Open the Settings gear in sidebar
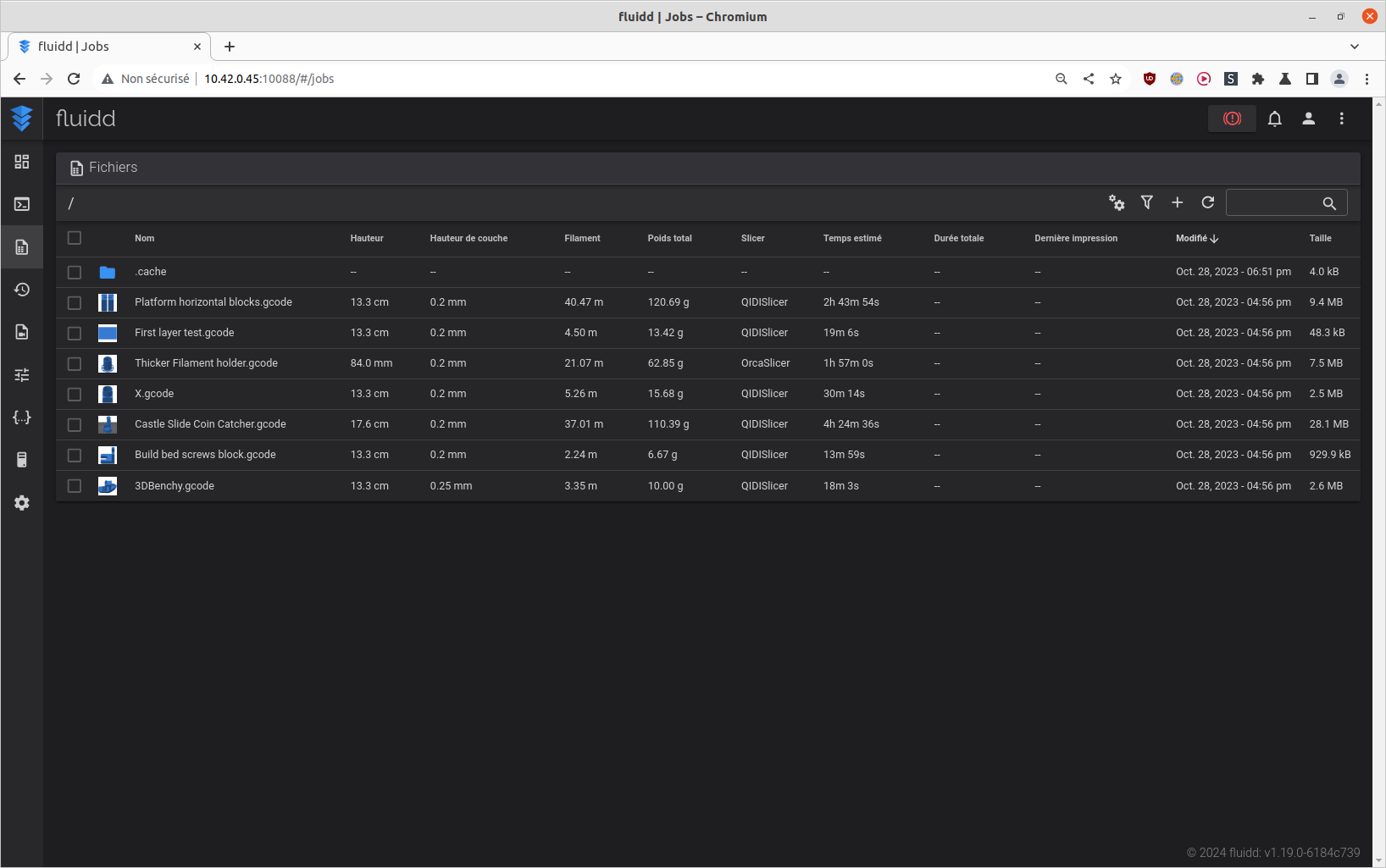Viewport: 1386px width, 868px height. pyautogui.click(x=22, y=503)
